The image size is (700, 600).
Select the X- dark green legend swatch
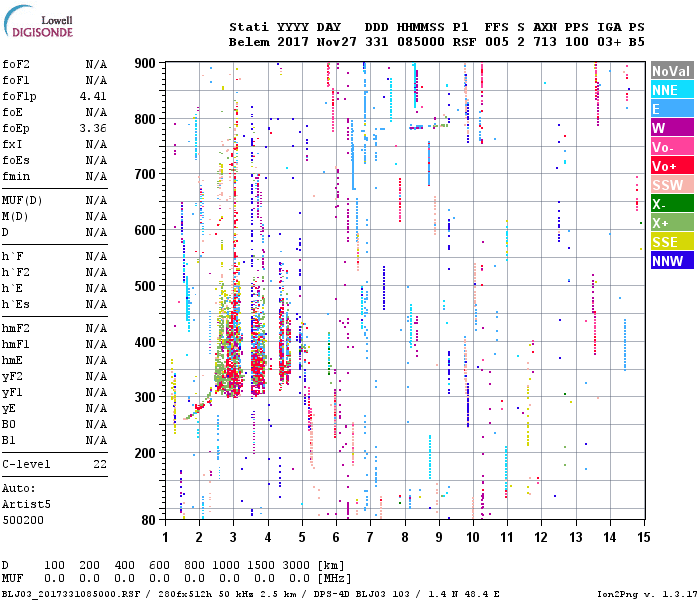672,204
